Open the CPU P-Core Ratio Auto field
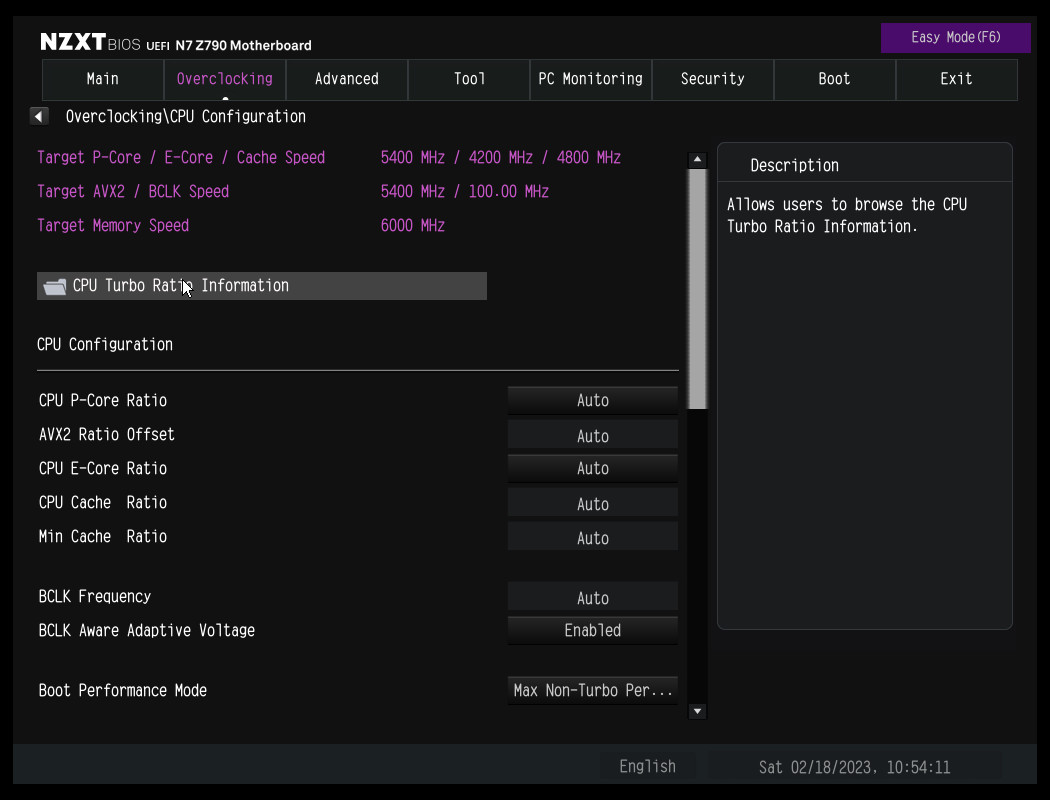The width and height of the screenshot is (1050, 800). (x=592, y=401)
